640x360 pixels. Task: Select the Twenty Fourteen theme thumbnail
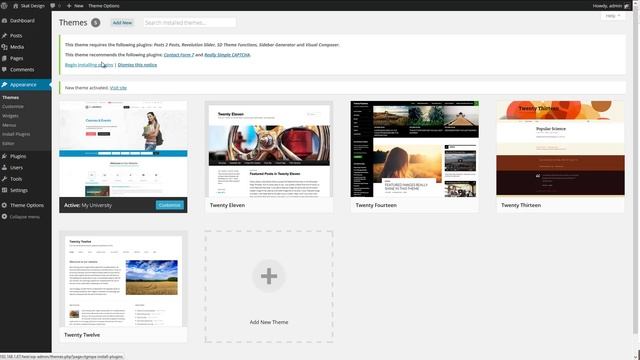(415, 149)
